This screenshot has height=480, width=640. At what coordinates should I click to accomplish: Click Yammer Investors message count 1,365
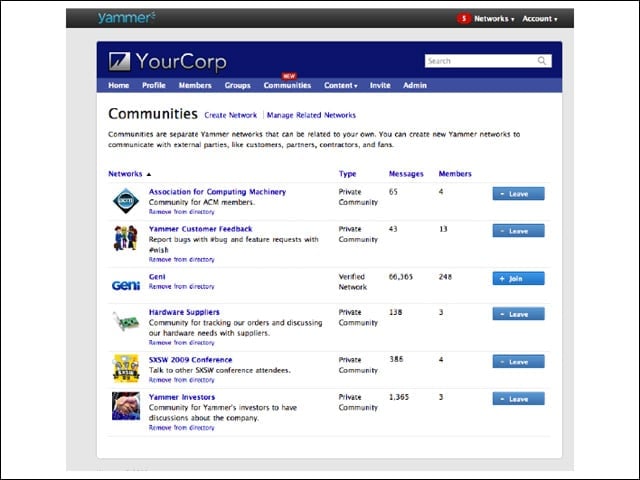[x=399, y=397]
